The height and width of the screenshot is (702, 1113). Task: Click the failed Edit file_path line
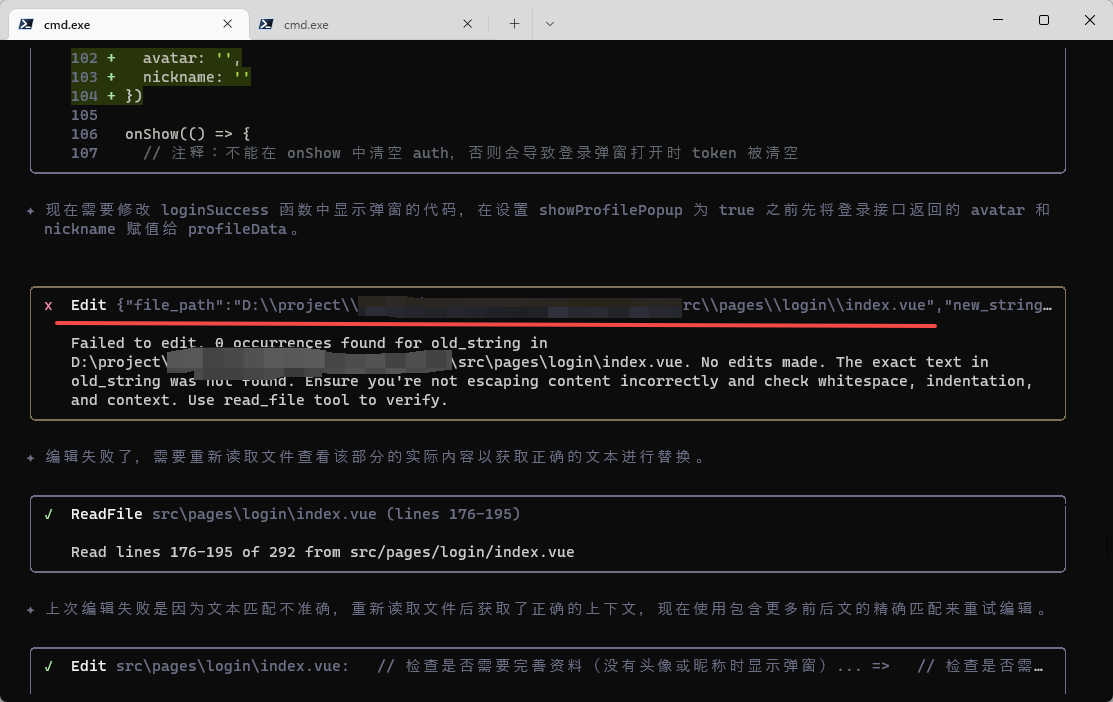[x=561, y=305]
